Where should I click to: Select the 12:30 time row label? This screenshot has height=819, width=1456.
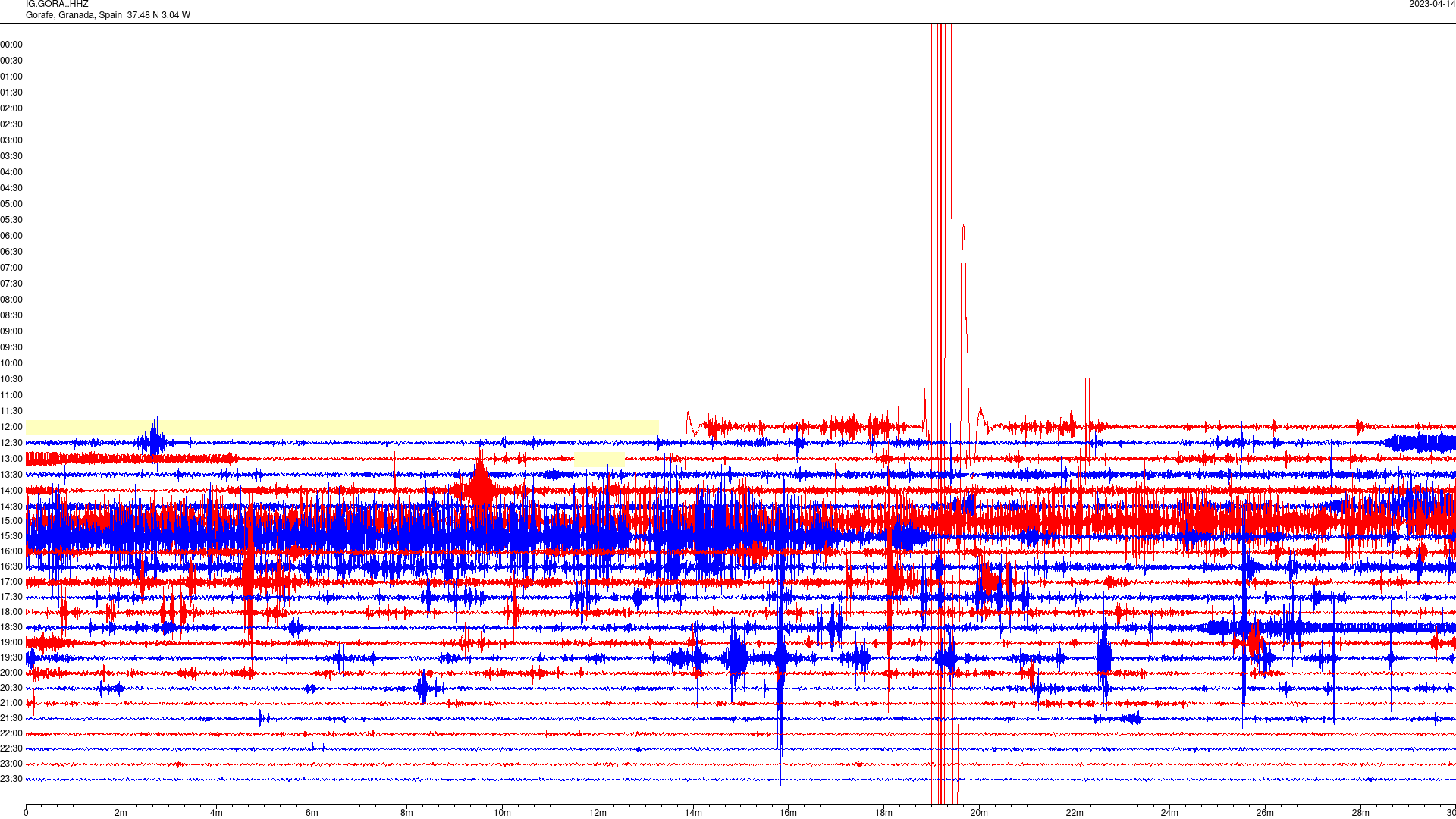tap(11, 443)
